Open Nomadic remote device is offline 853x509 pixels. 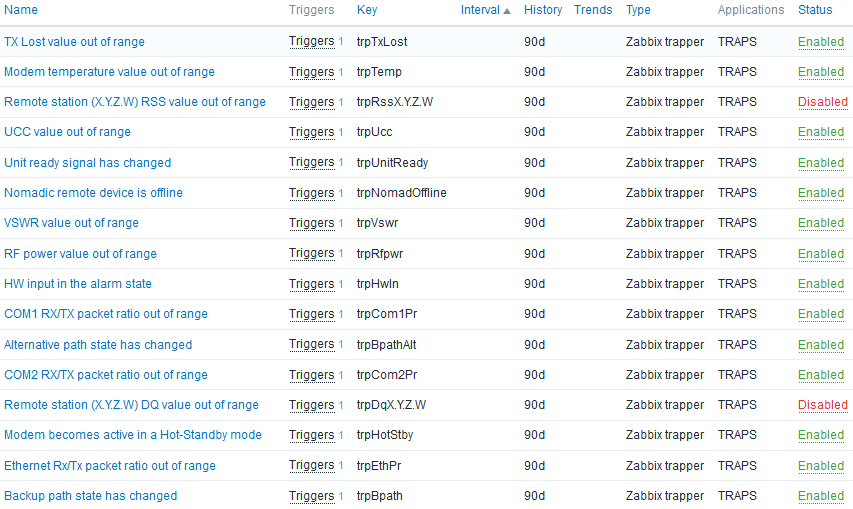[x=94, y=193]
